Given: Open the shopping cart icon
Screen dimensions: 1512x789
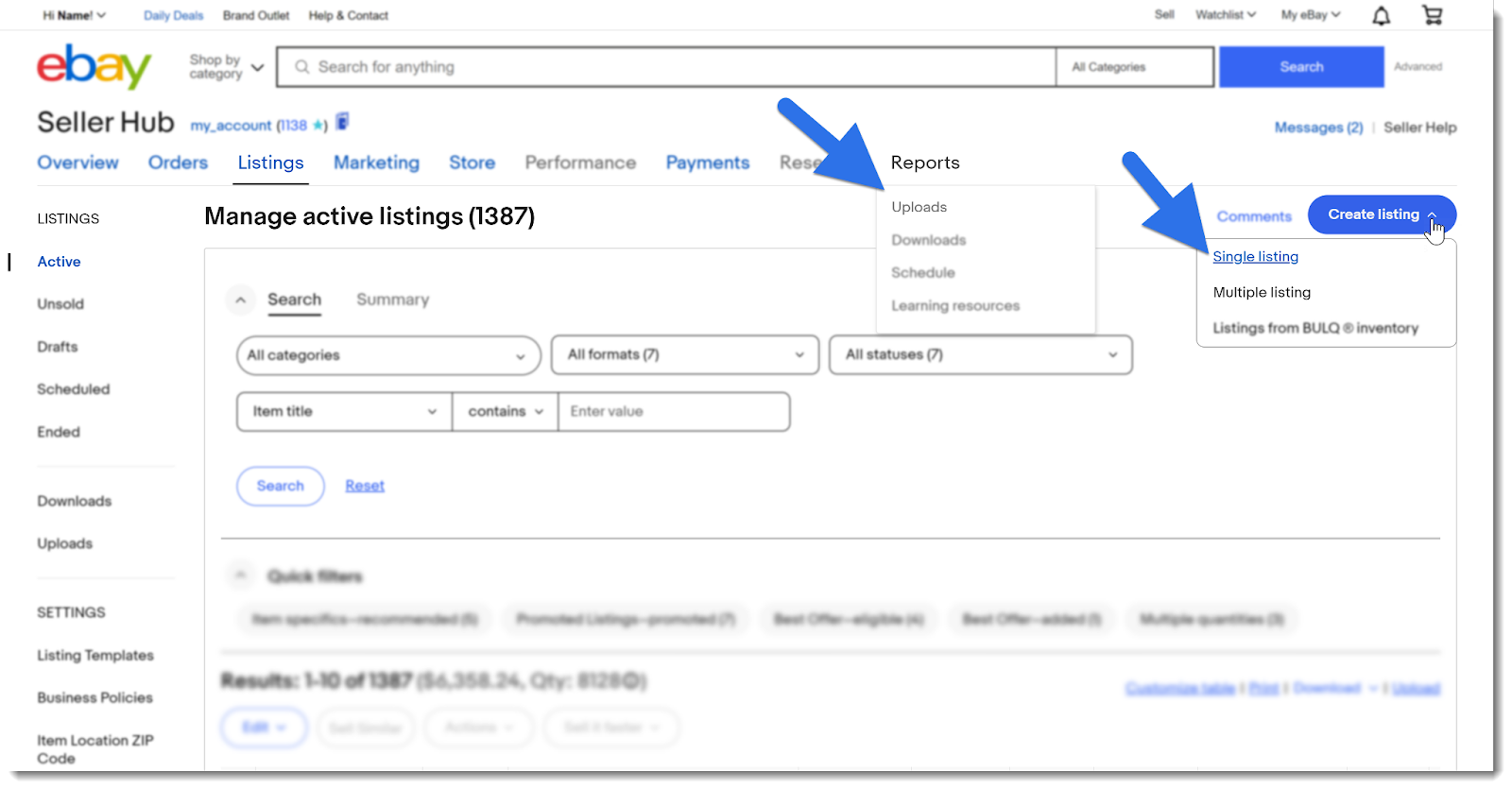Looking at the screenshot, I should [1433, 15].
